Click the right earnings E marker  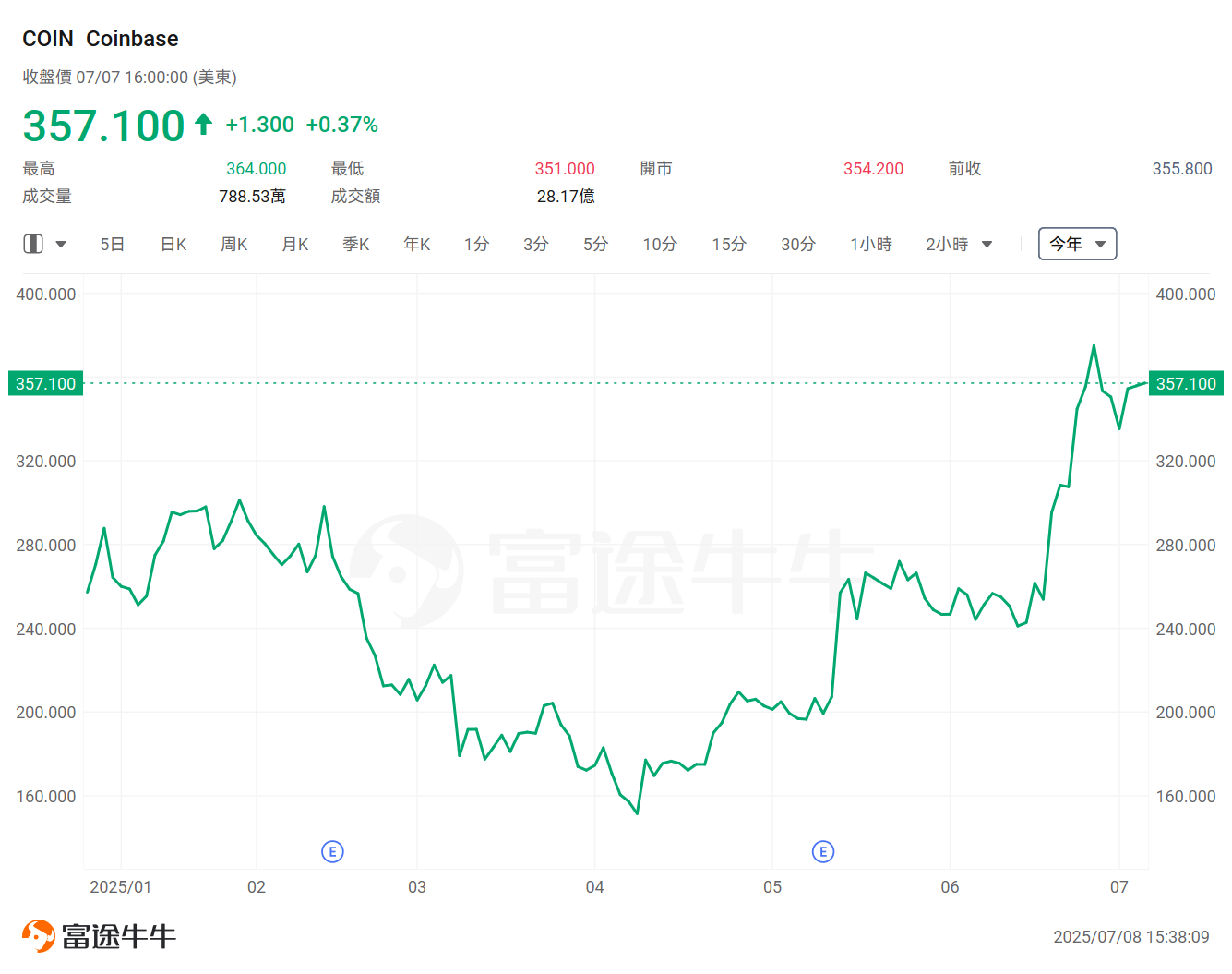click(x=823, y=851)
